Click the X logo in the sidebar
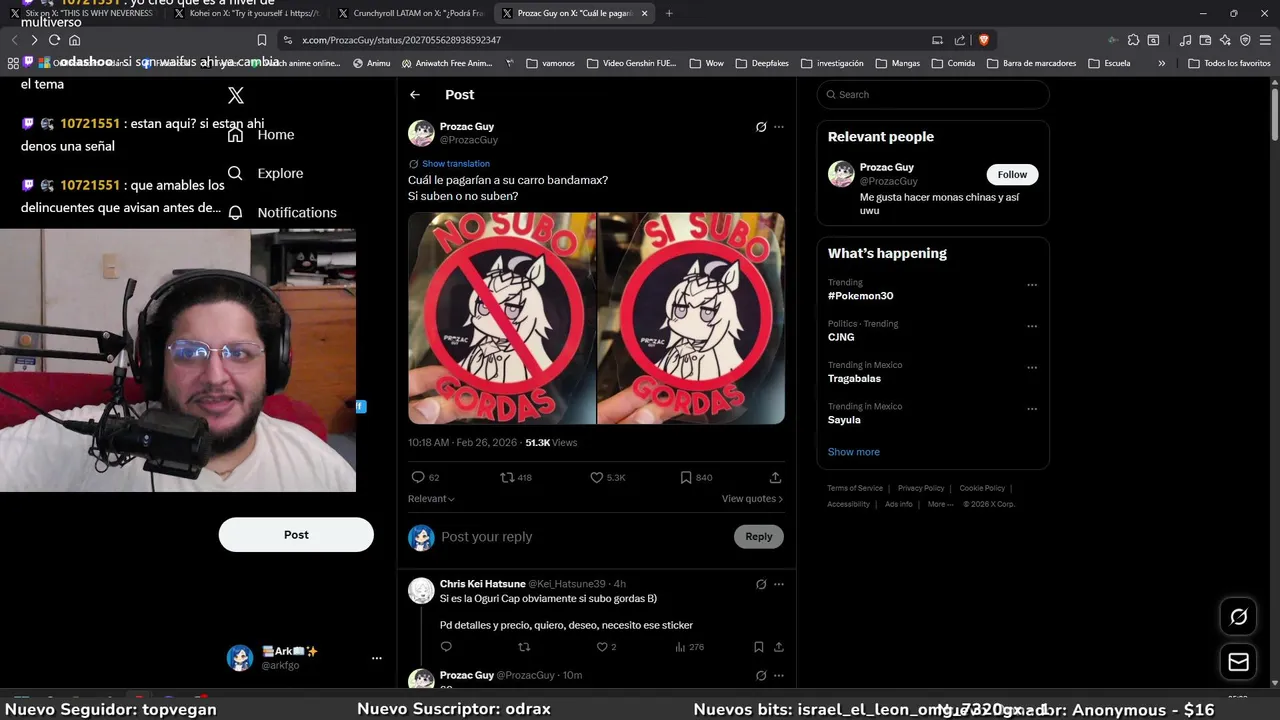Image resolution: width=1280 pixels, height=720 pixels. [236, 95]
